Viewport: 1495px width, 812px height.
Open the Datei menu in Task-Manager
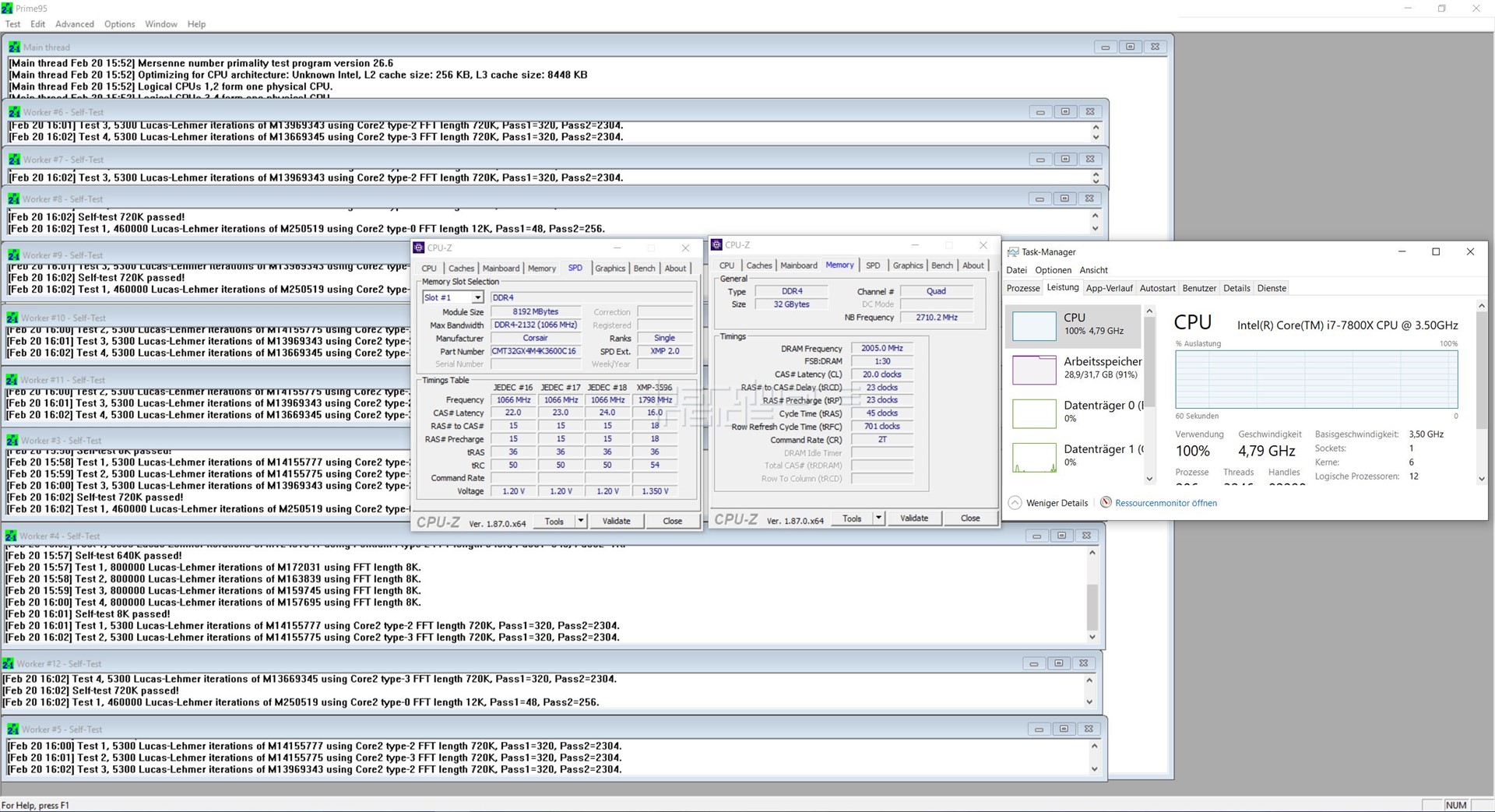click(1016, 270)
